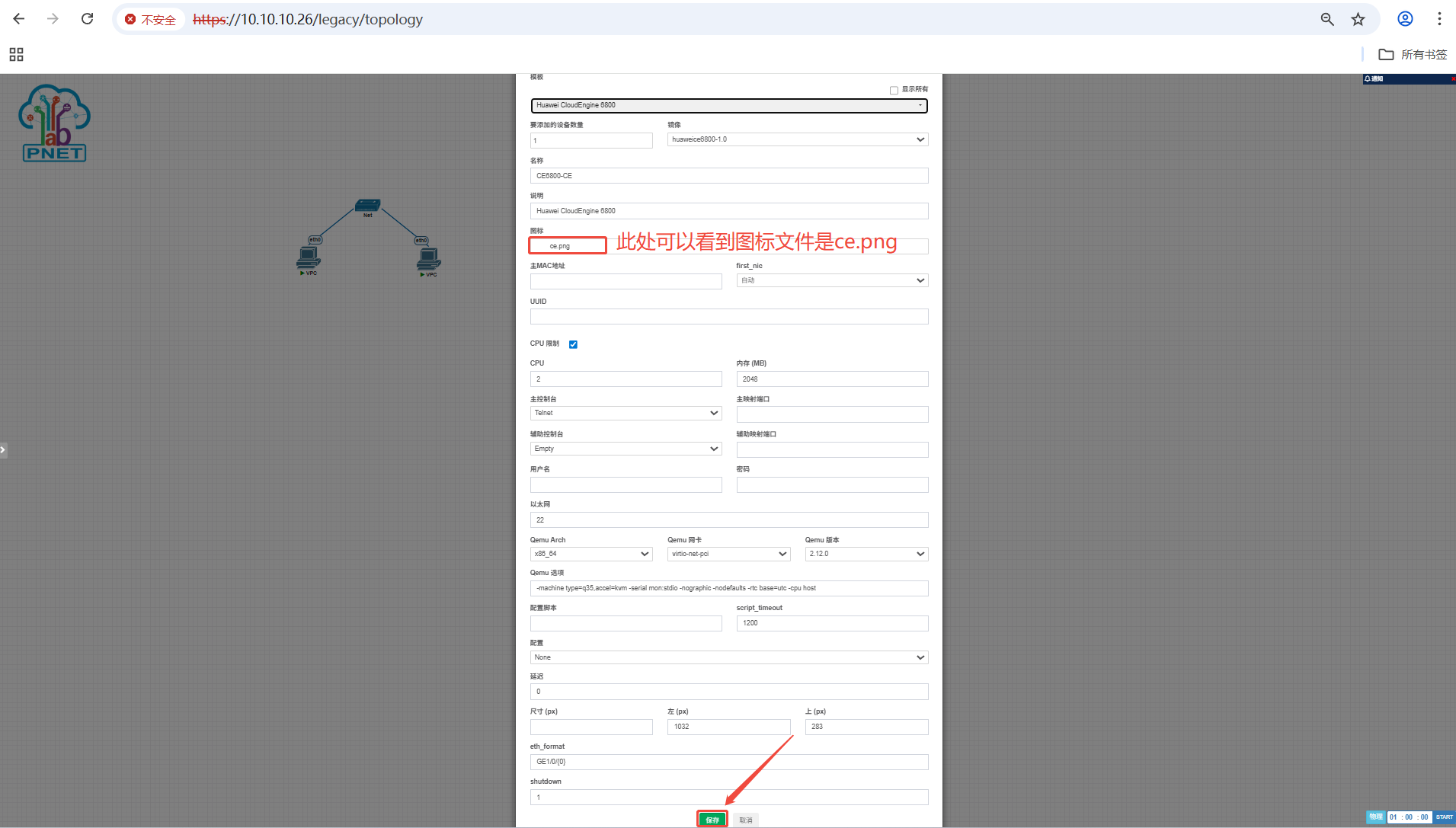This screenshot has width=1456, height=828.
Task: Click the 尺寸 (px) field
Action: tap(591, 727)
